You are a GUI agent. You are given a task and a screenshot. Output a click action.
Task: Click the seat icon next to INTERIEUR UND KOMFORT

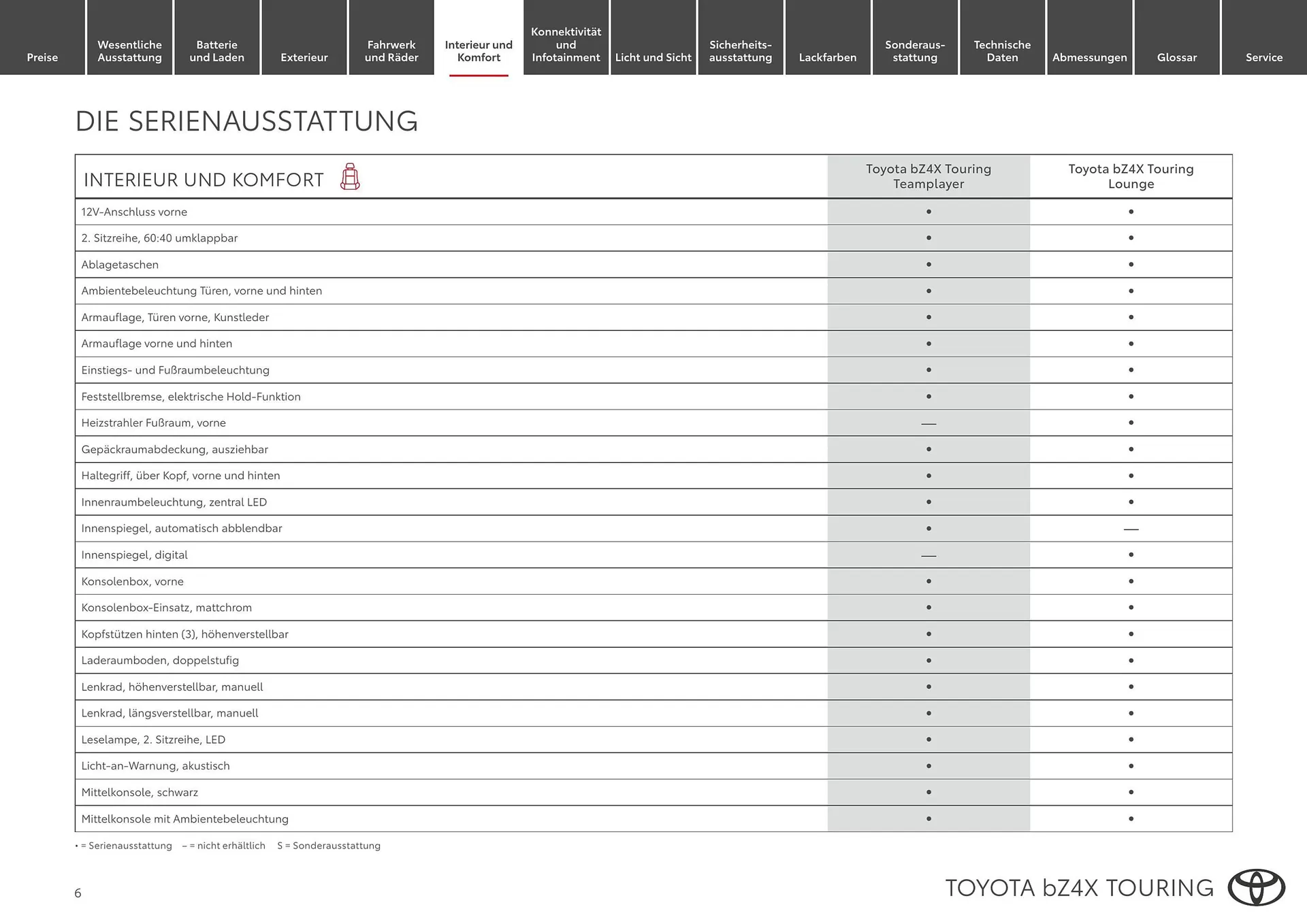pyautogui.click(x=349, y=178)
